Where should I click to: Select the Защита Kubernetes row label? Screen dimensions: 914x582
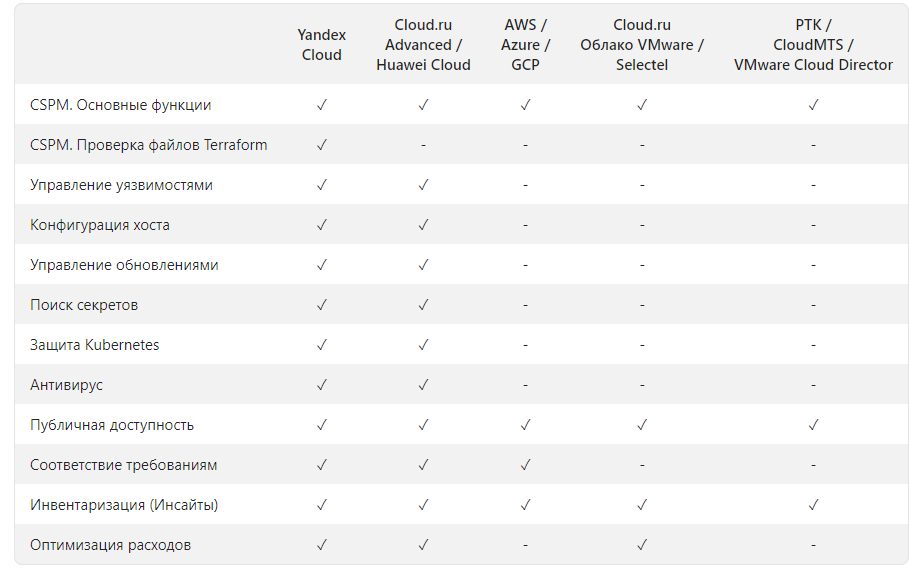point(95,345)
